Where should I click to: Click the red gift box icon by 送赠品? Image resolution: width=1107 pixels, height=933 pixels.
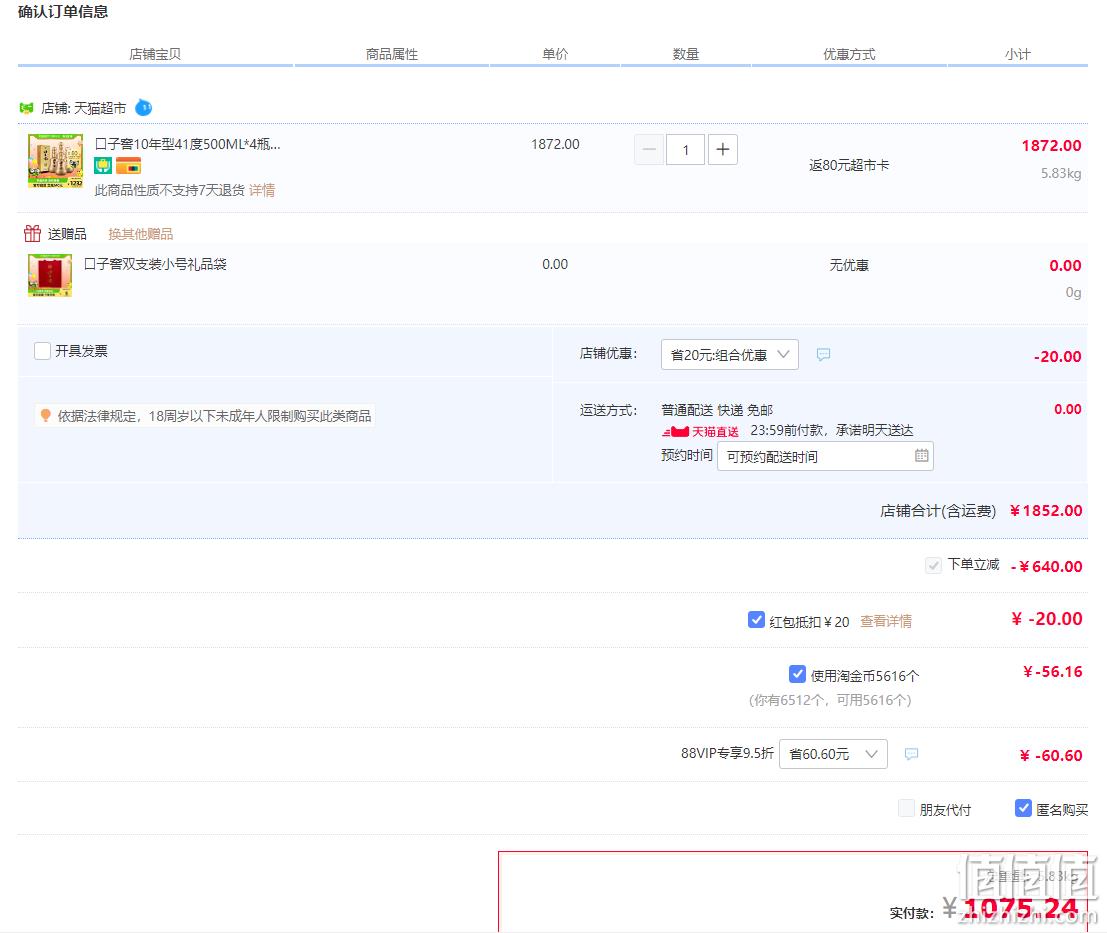[x=32, y=234]
